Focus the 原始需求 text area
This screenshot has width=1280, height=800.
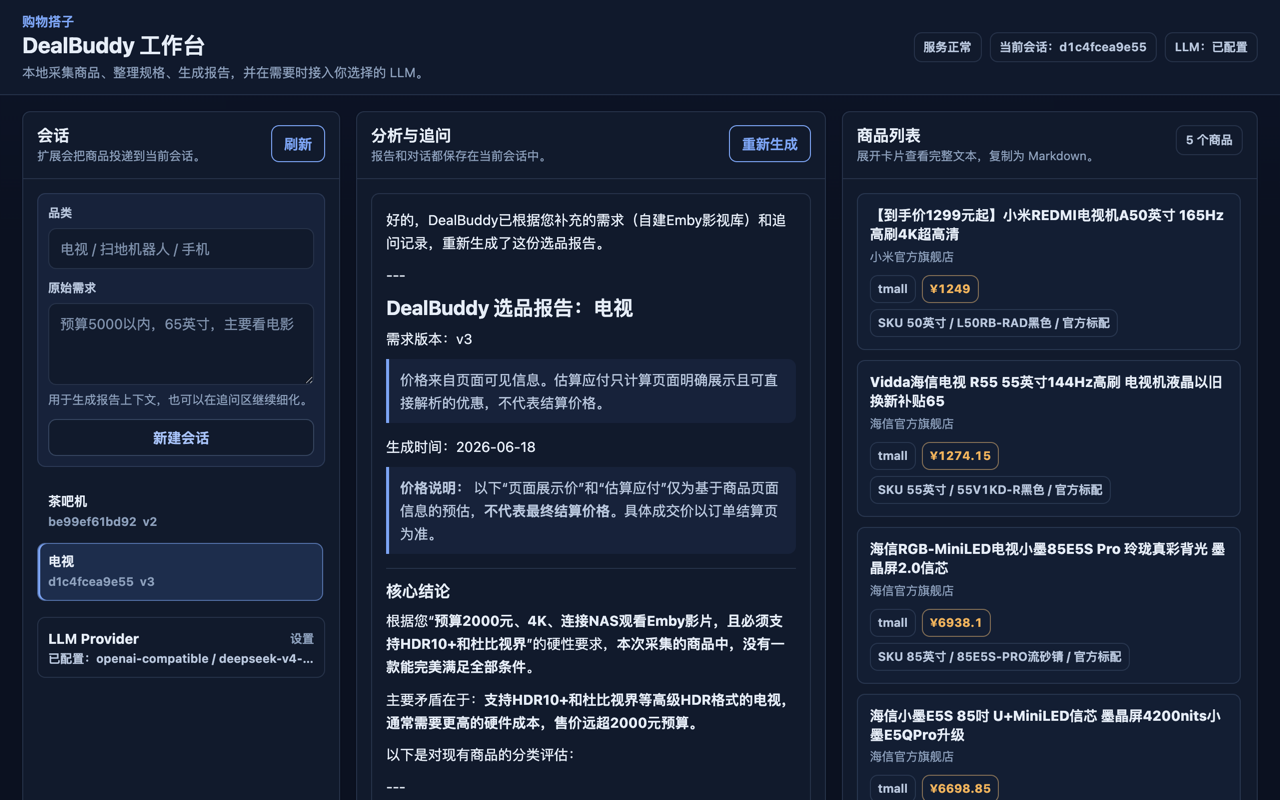click(181, 344)
